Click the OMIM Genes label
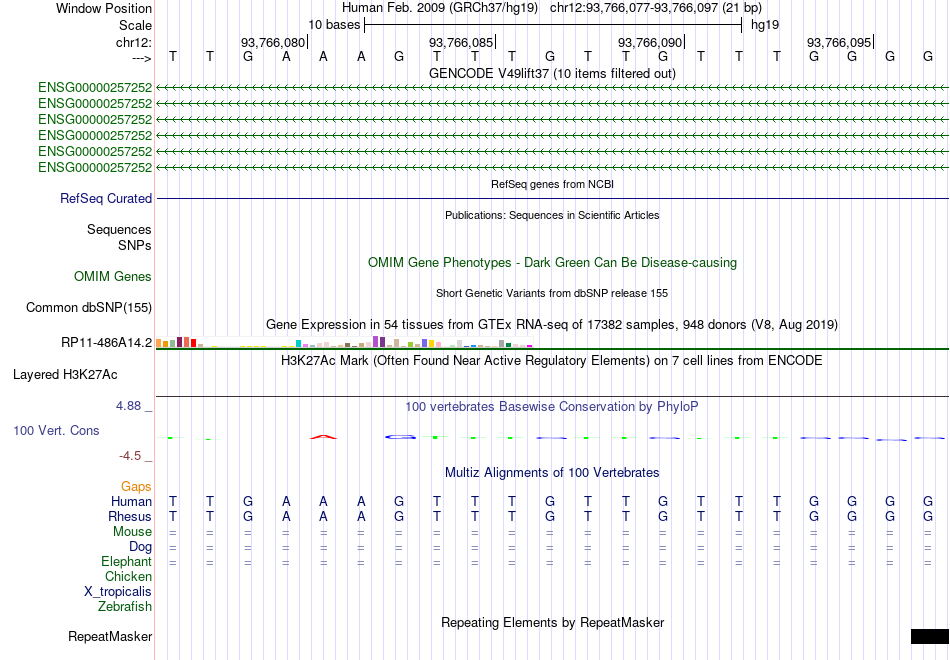This screenshot has width=950, height=660. point(113,276)
